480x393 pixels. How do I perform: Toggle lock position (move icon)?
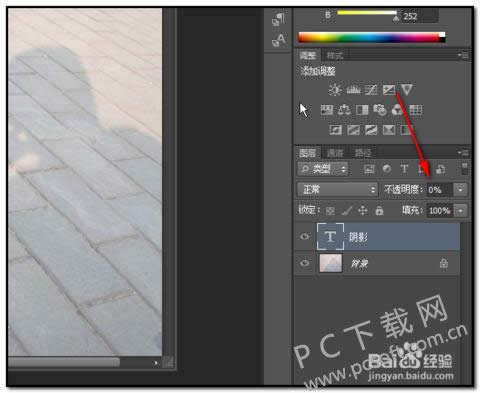pos(363,211)
